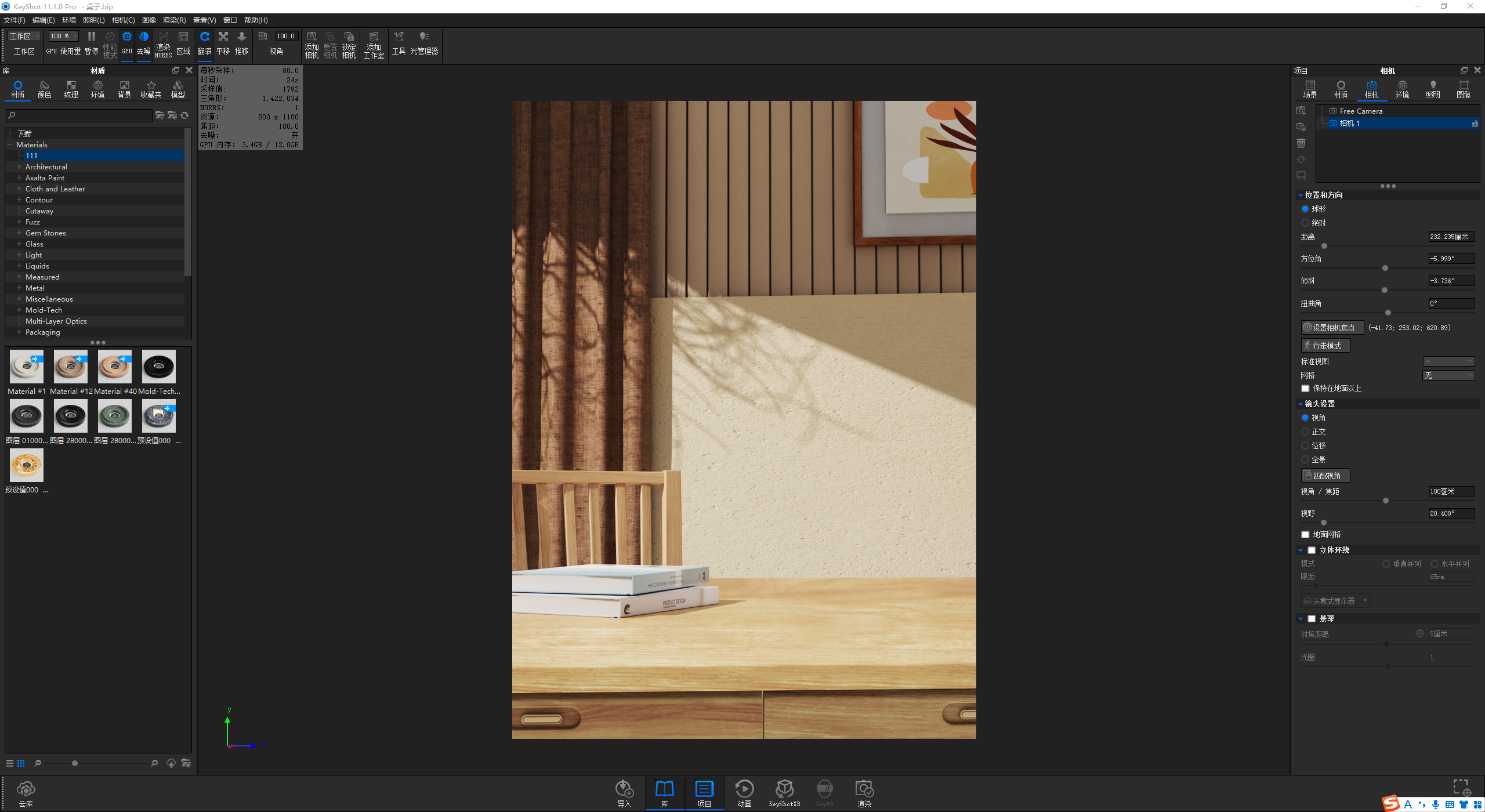Select the Panorama (全景) lens option
This screenshot has height=812, width=1485.
1305,459
